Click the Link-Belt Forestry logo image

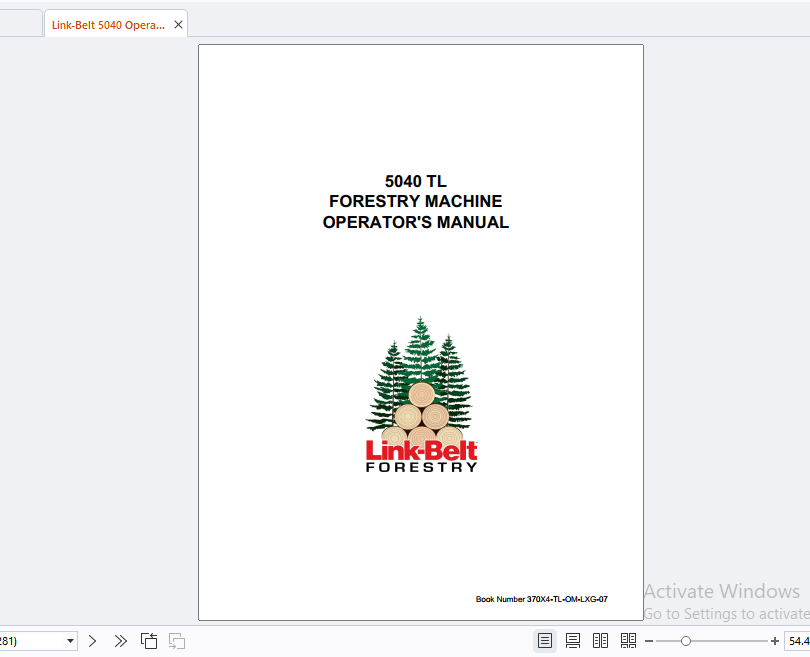(x=421, y=394)
